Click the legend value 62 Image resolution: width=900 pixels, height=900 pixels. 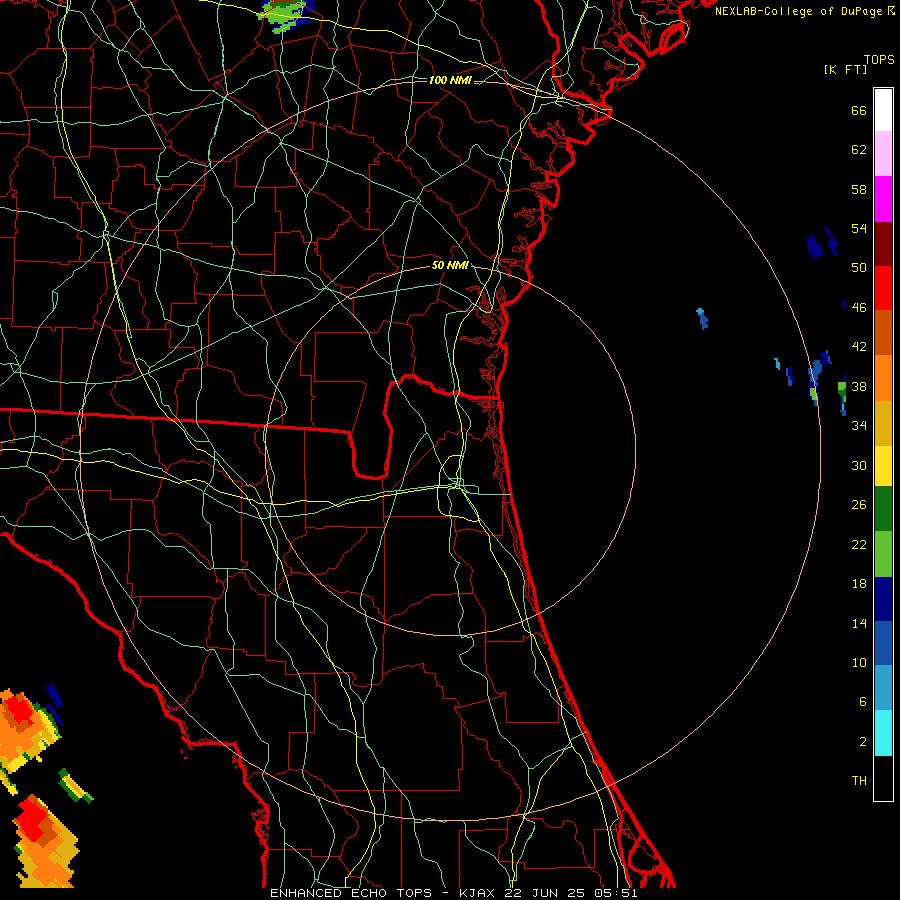(859, 150)
